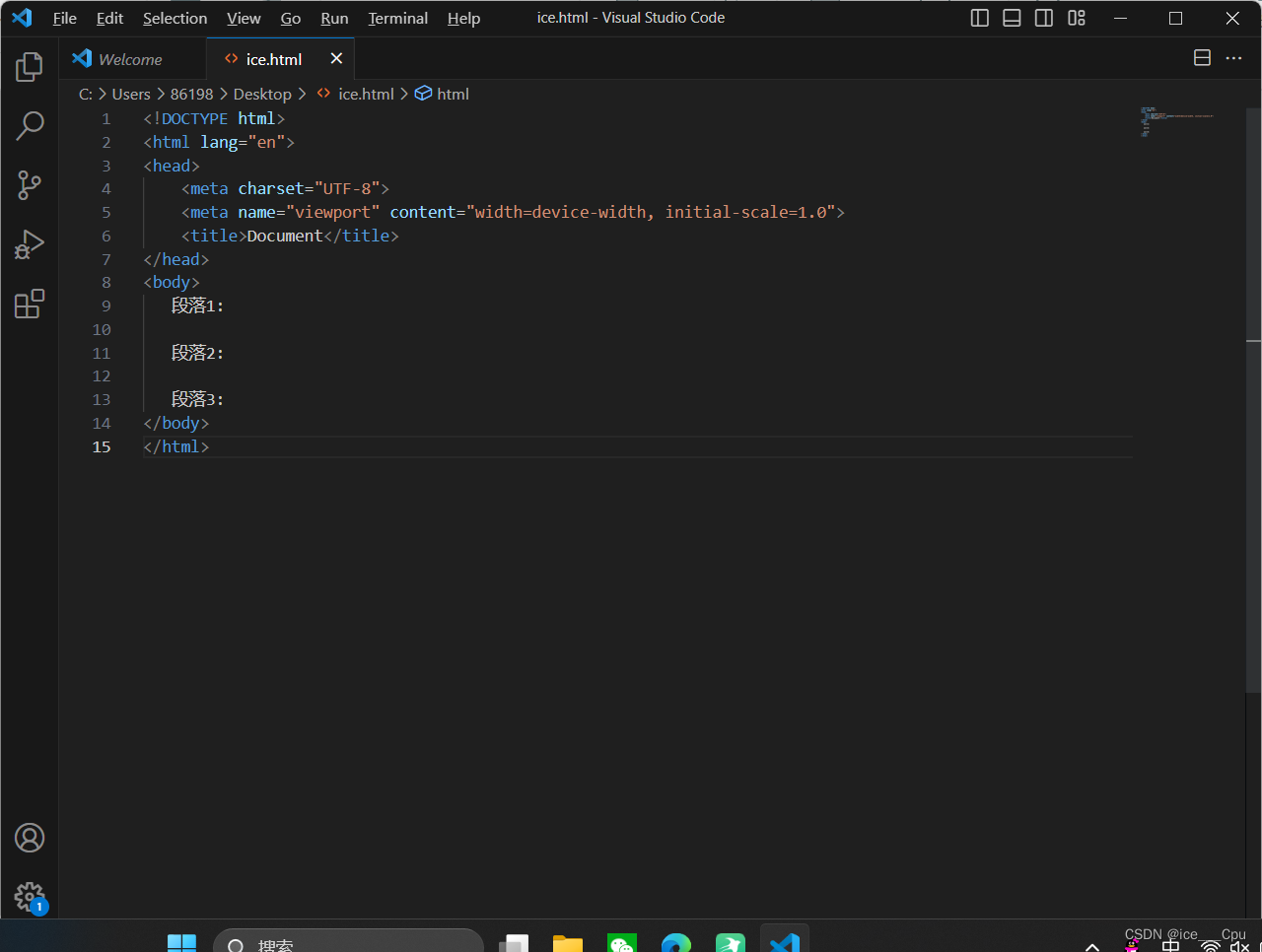This screenshot has width=1262, height=952.
Task: Click line number 9 in gutter
Action: 106,306
